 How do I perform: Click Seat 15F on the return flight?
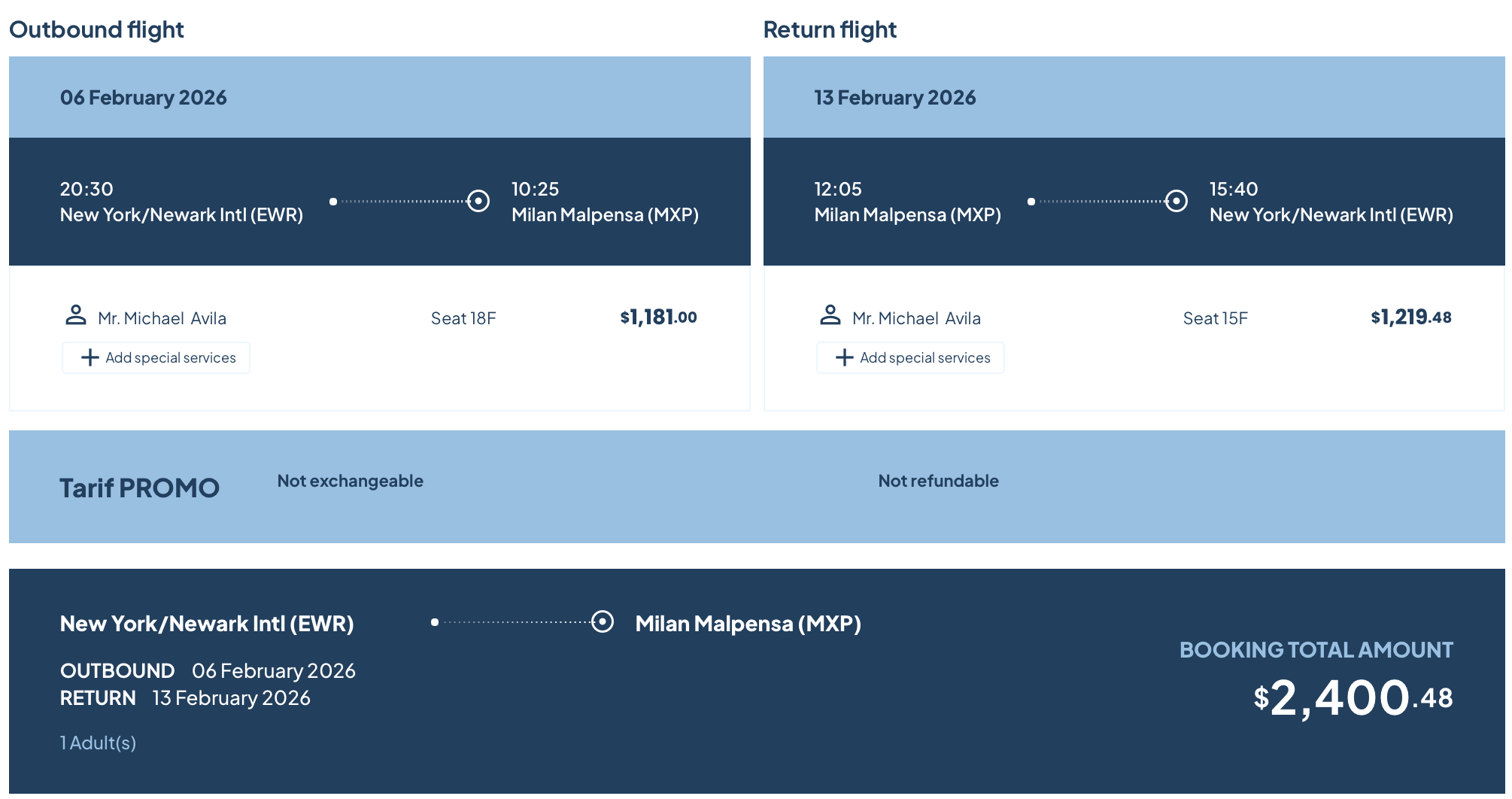[x=1215, y=318]
